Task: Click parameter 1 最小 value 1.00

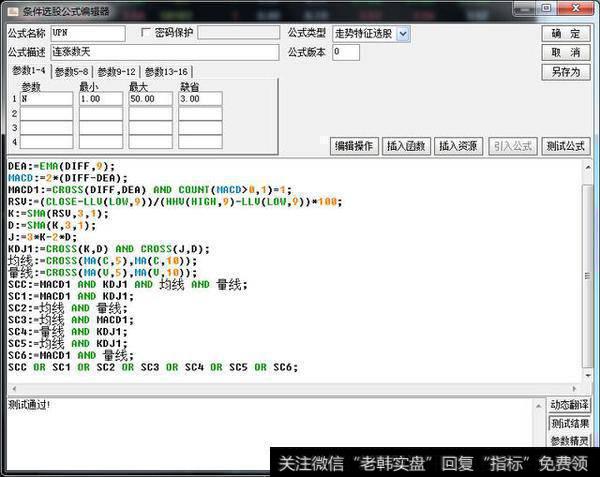Action: point(101,99)
